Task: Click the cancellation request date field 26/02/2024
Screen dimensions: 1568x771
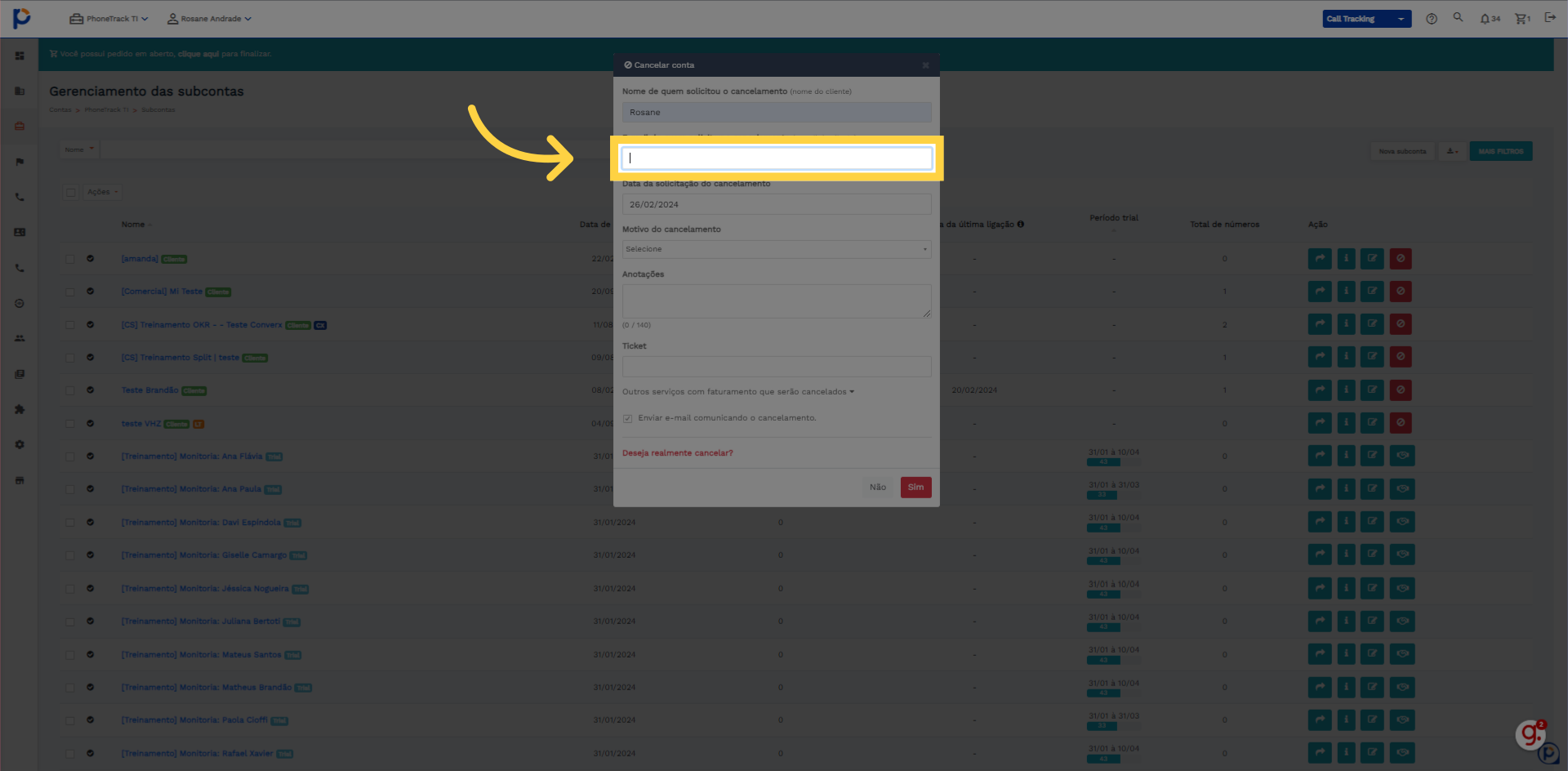Action: (777, 205)
